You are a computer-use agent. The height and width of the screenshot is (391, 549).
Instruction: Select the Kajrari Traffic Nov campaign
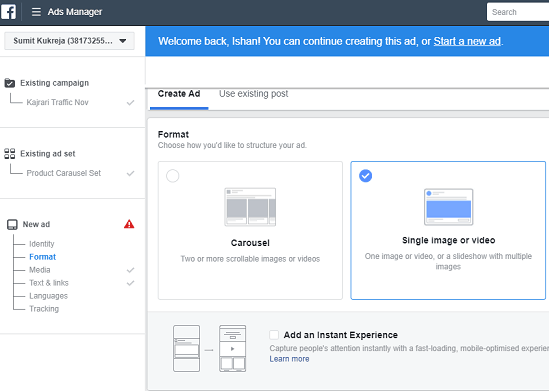point(57,102)
